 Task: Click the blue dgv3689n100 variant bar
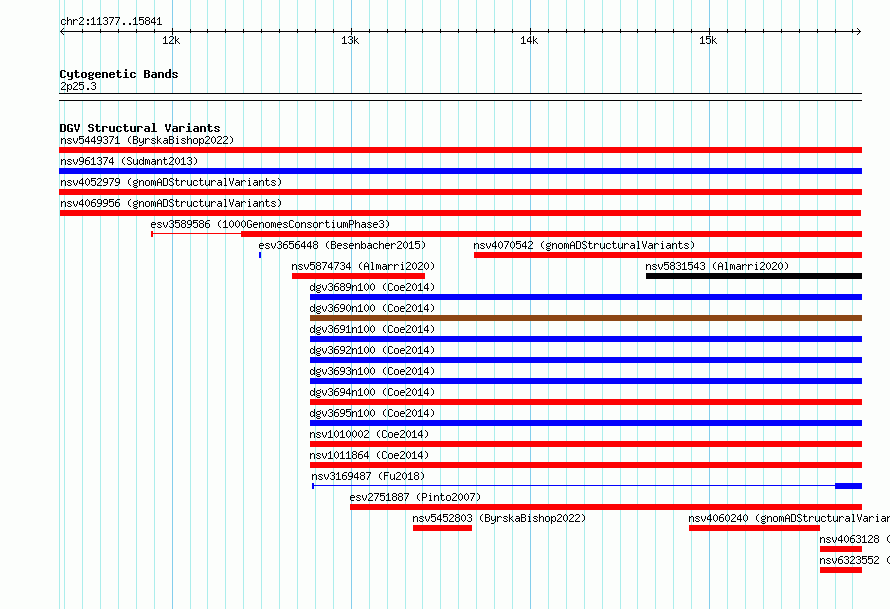[586, 297]
